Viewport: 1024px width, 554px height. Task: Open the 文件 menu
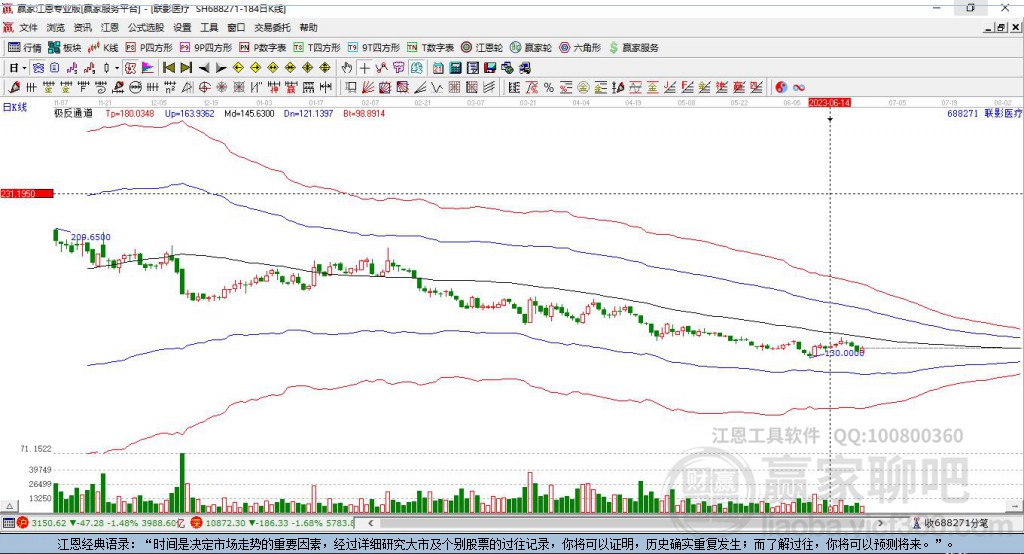[x=28, y=27]
